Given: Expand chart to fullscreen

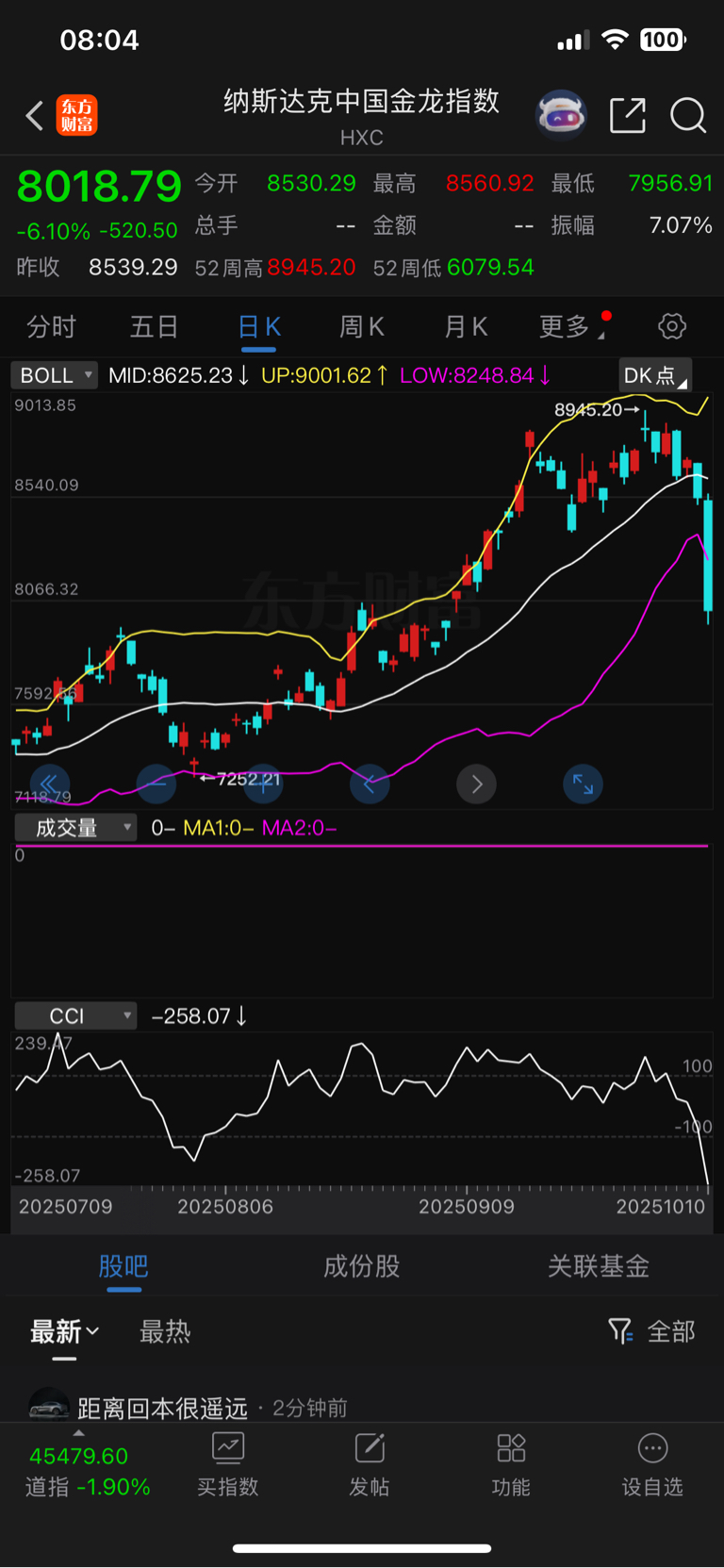Looking at the screenshot, I should click(x=583, y=784).
